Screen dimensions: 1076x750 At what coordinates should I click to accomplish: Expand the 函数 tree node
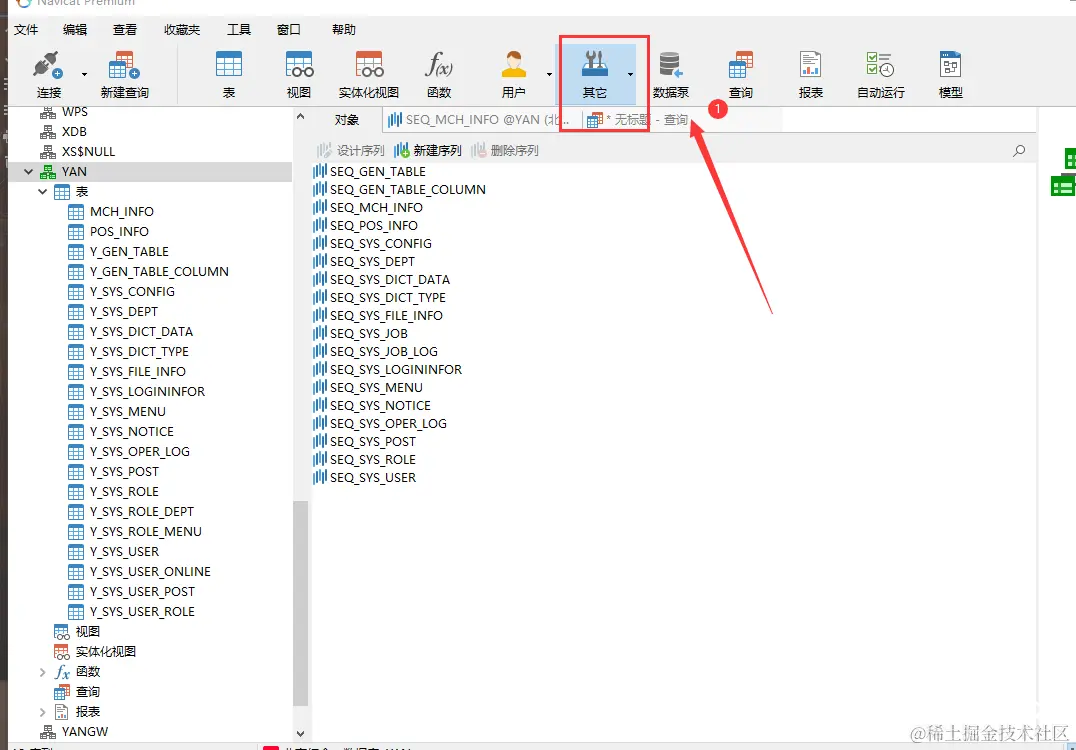(43, 672)
